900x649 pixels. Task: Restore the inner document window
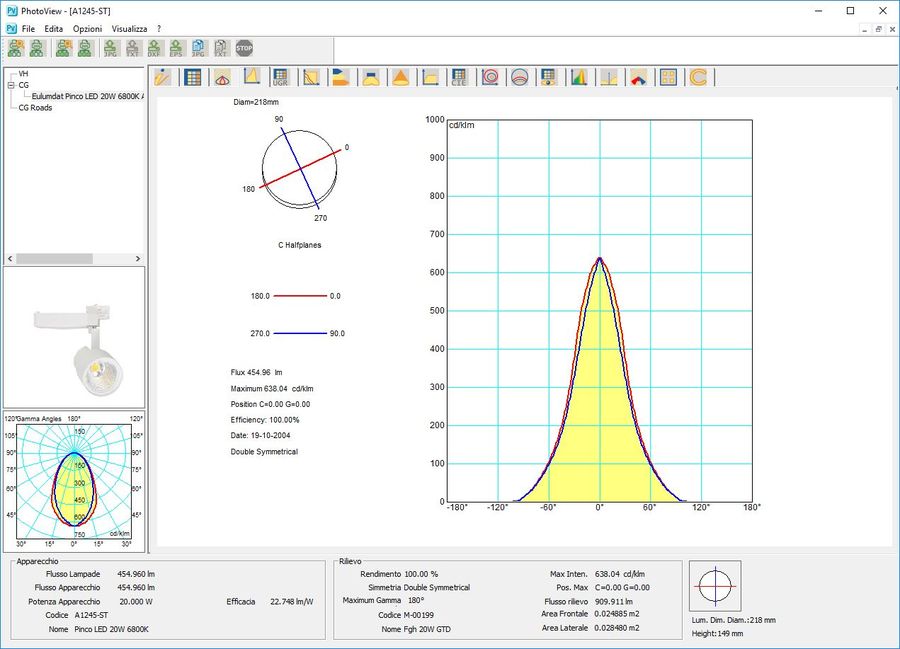(878, 29)
